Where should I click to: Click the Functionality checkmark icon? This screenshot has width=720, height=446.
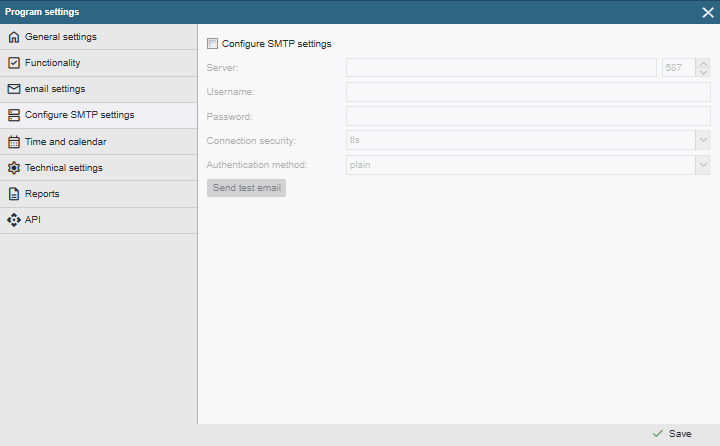click(14, 63)
